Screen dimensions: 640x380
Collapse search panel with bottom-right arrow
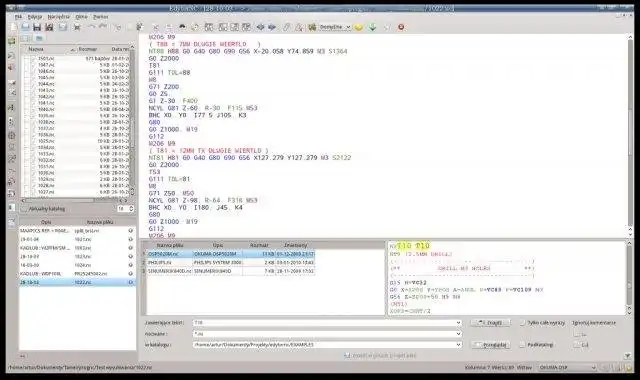pos(627,356)
